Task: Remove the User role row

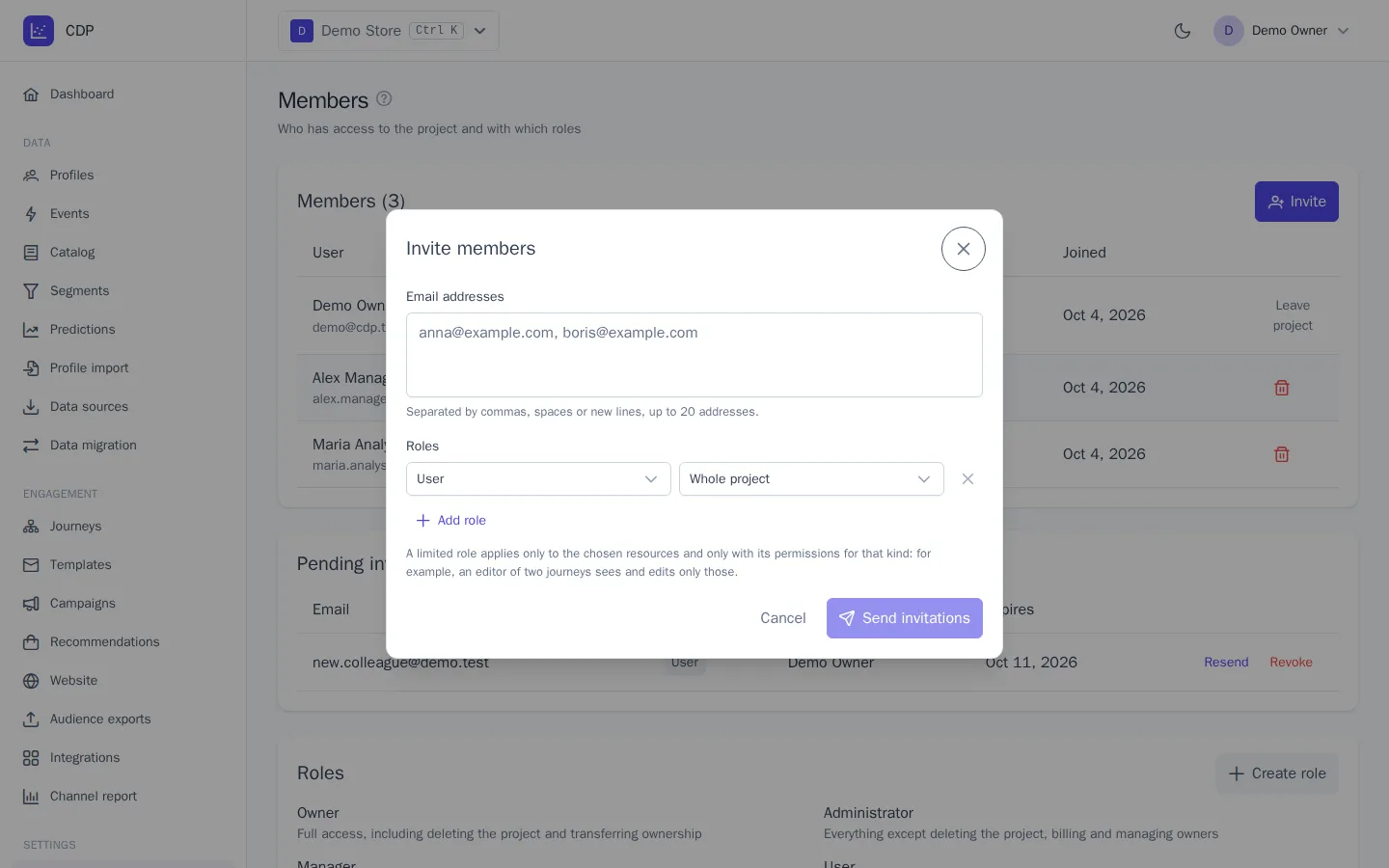Action: pyautogui.click(x=967, y=479)
